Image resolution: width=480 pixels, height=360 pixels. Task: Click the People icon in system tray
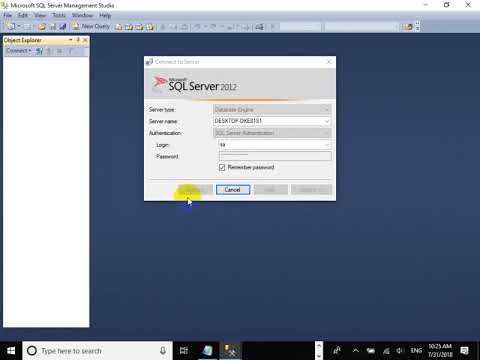coord(337,350)
